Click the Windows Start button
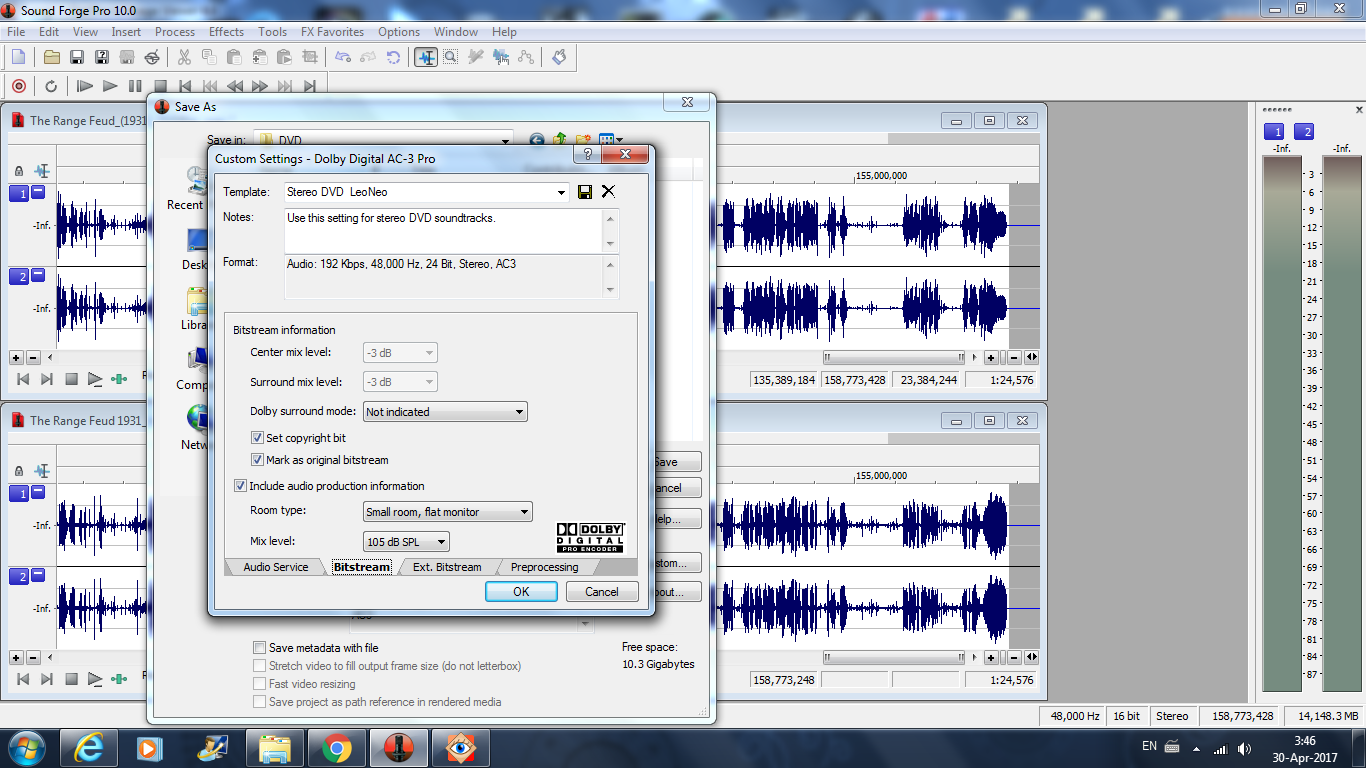Image resolution: width=1366 pixels, height=768 pixels. [26, 747]
